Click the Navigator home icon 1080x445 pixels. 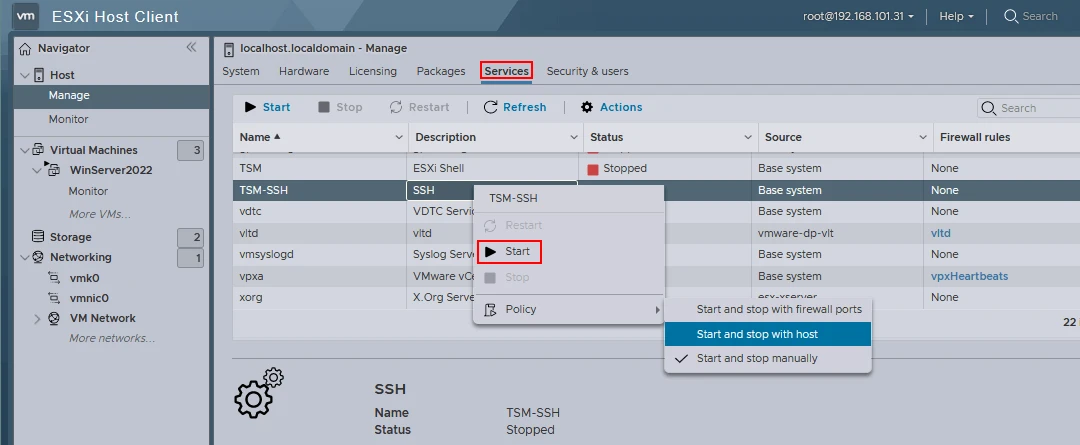pos(25,48)
